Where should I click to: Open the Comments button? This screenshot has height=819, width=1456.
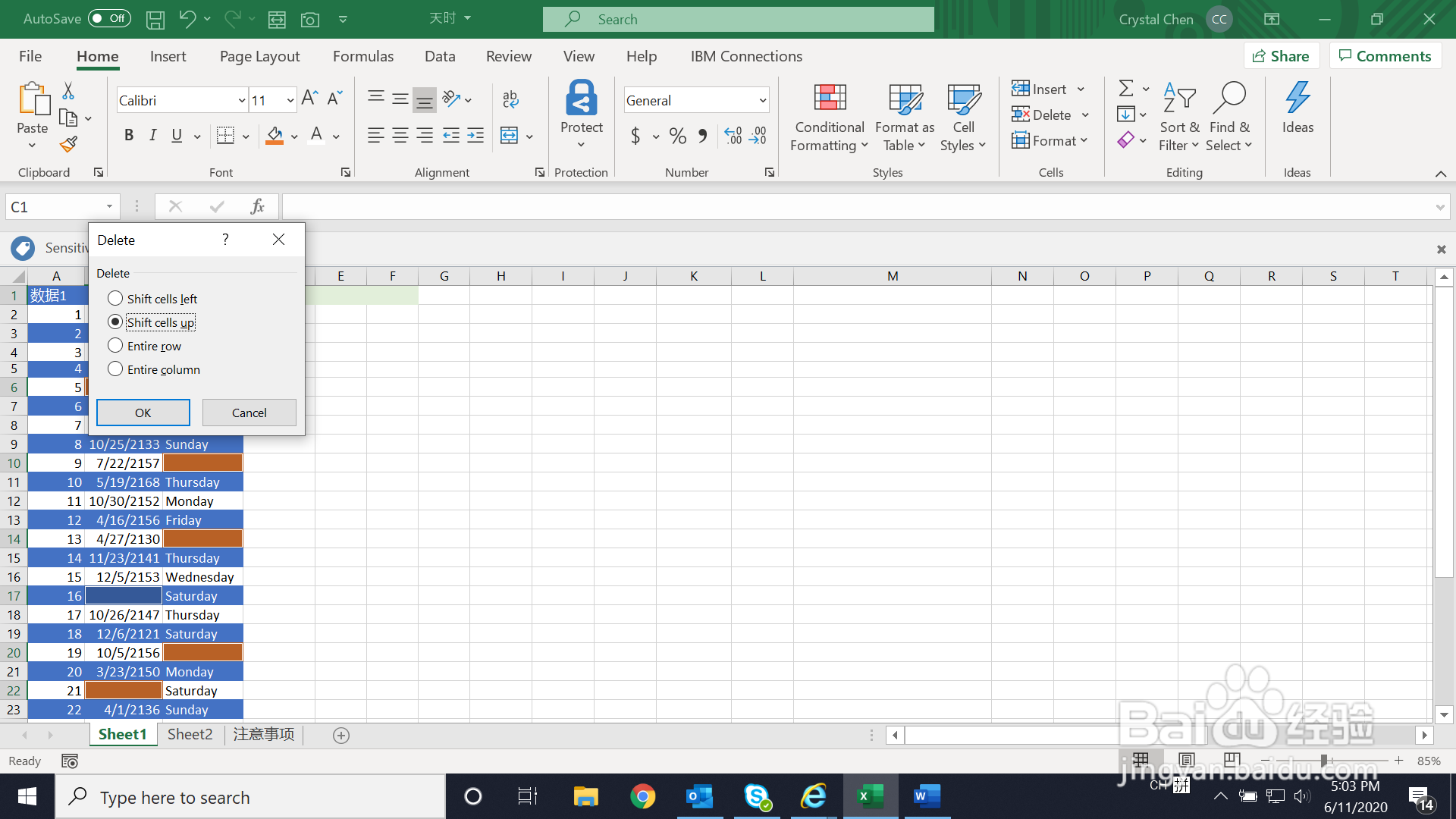click(1385, 56)
